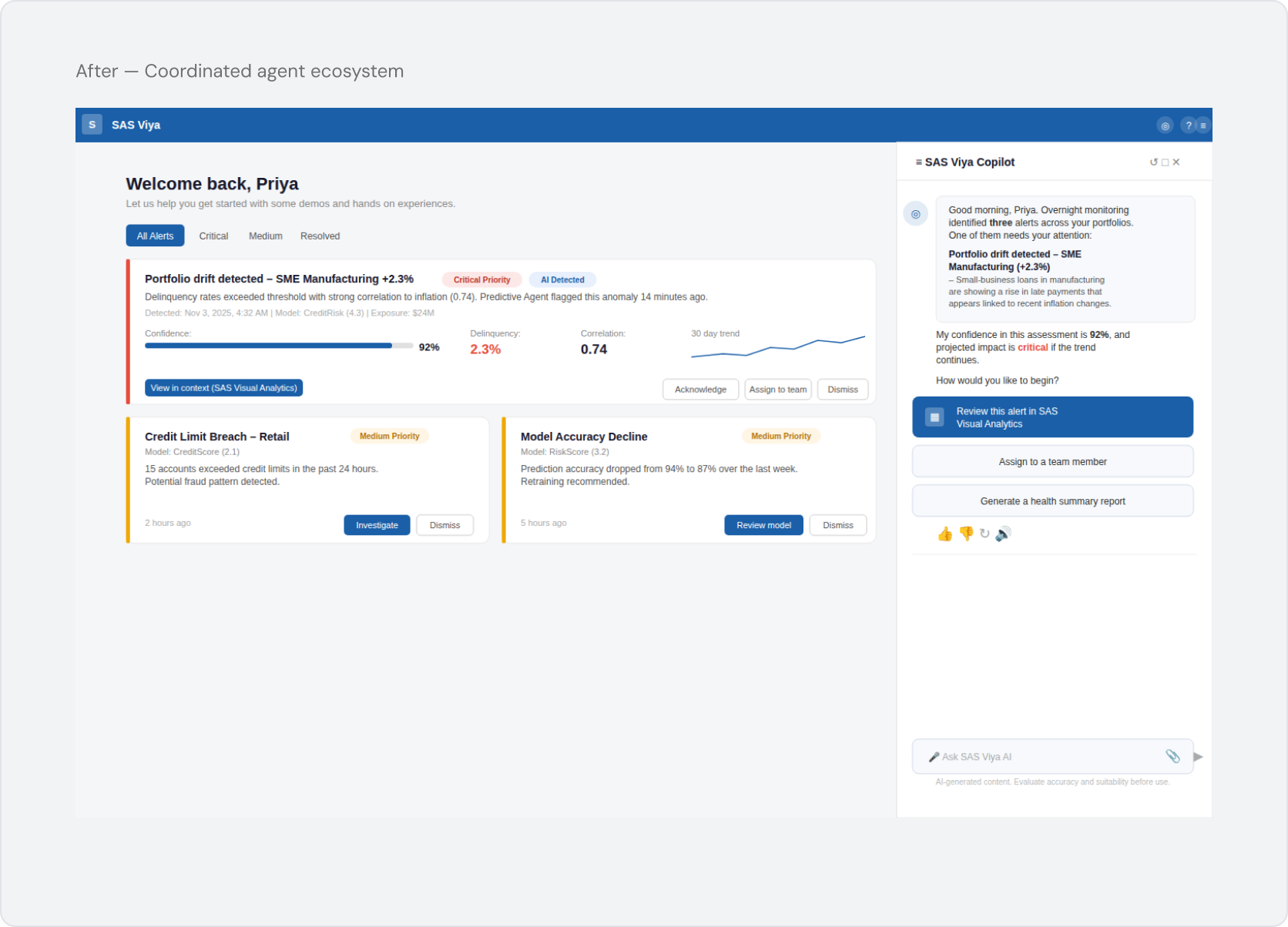1288x927 pixels.
Task: Investigate the Credit Limit Breach alert
Action: (377, 525)
